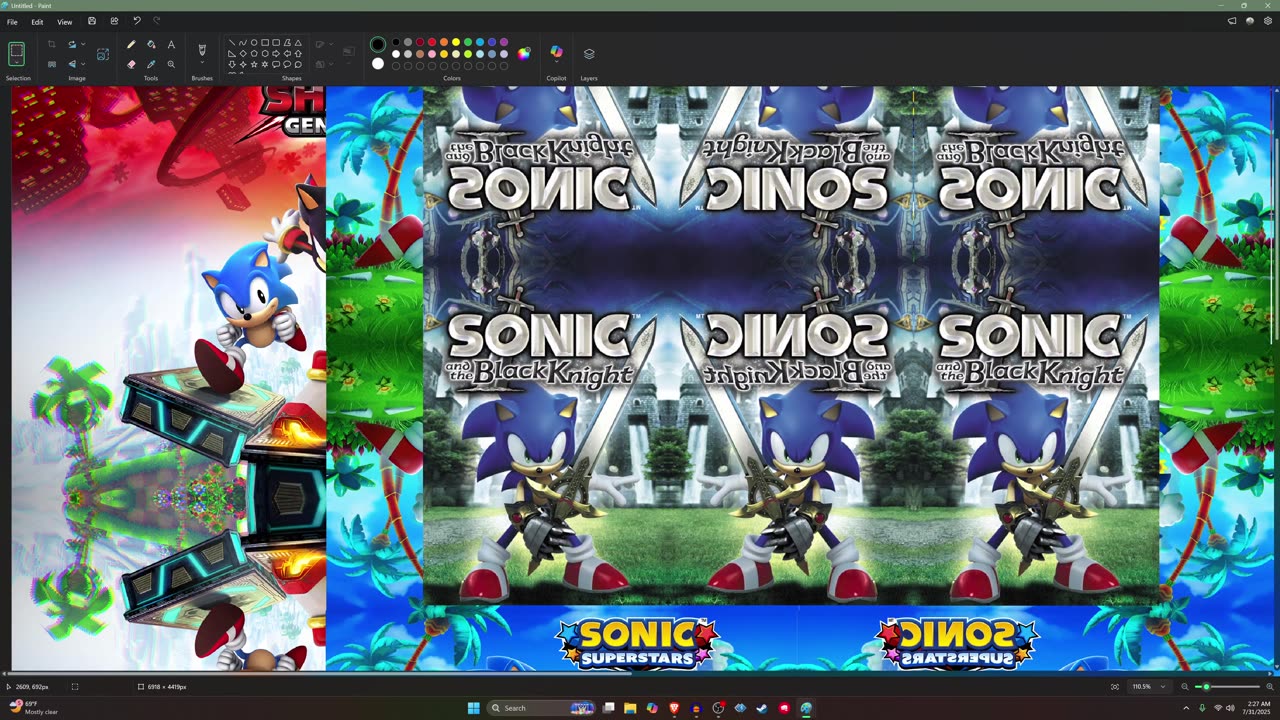Open the View menu
This screenshot has height=720, width=1280.
64,21
